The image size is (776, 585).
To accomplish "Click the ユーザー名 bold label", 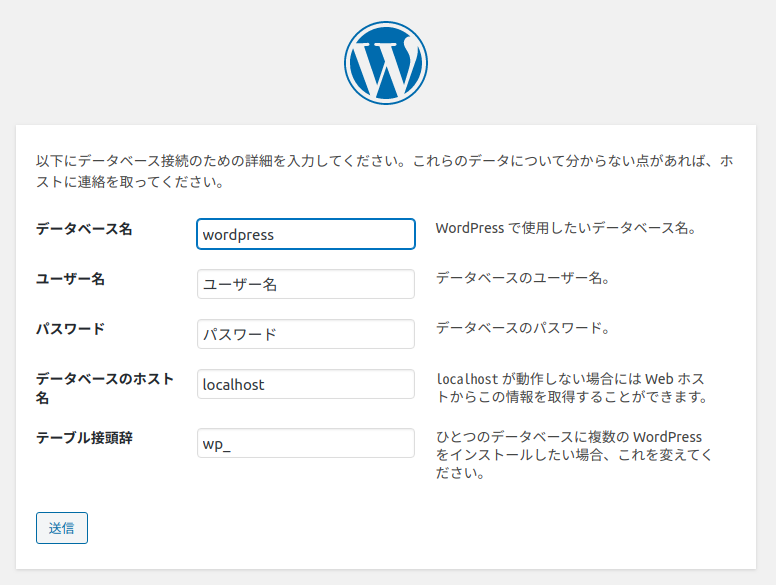I will [x=70, y=279].
